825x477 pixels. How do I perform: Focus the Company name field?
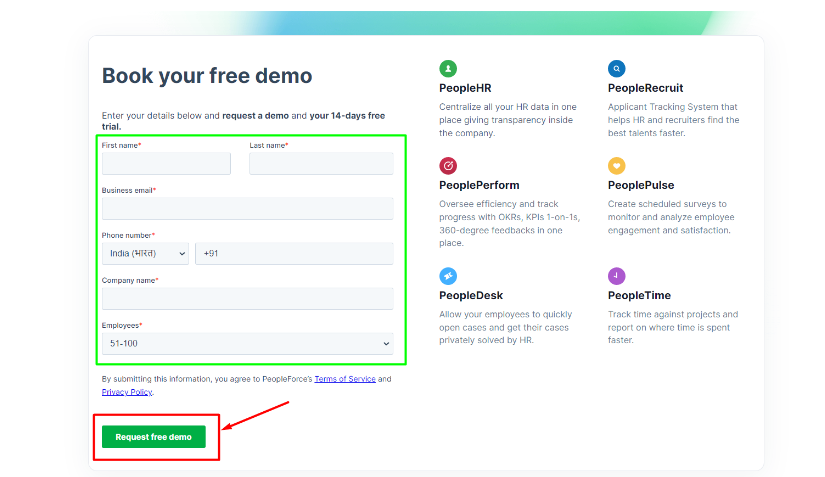(247, 298)
